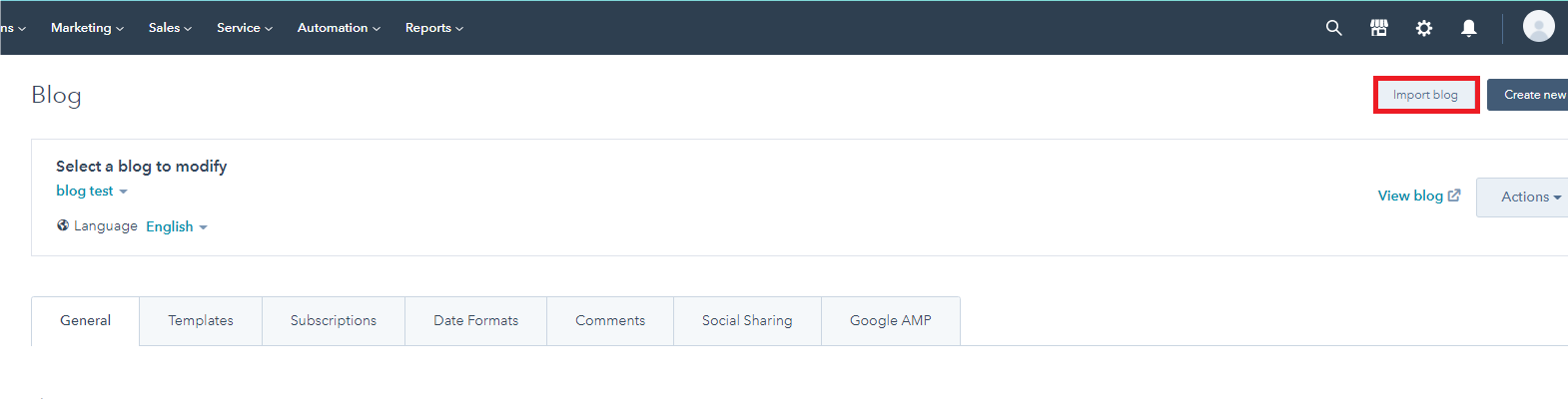Expand the Service dropdown menu
This screenshot has height=399, width=1568.
point(244,28)
